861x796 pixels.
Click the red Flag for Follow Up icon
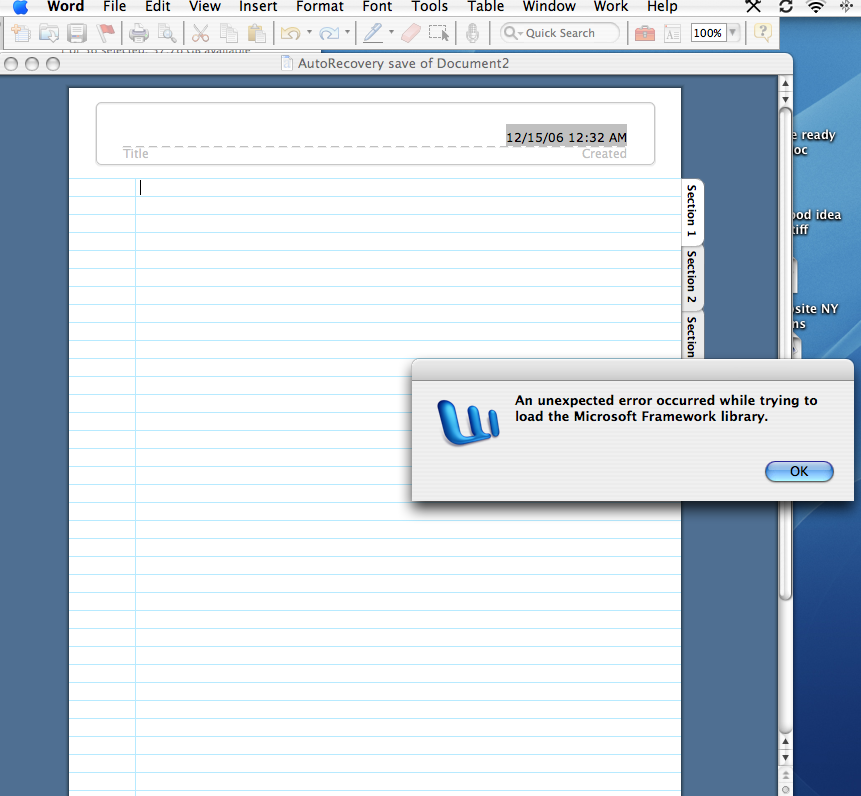click(105, 33)
